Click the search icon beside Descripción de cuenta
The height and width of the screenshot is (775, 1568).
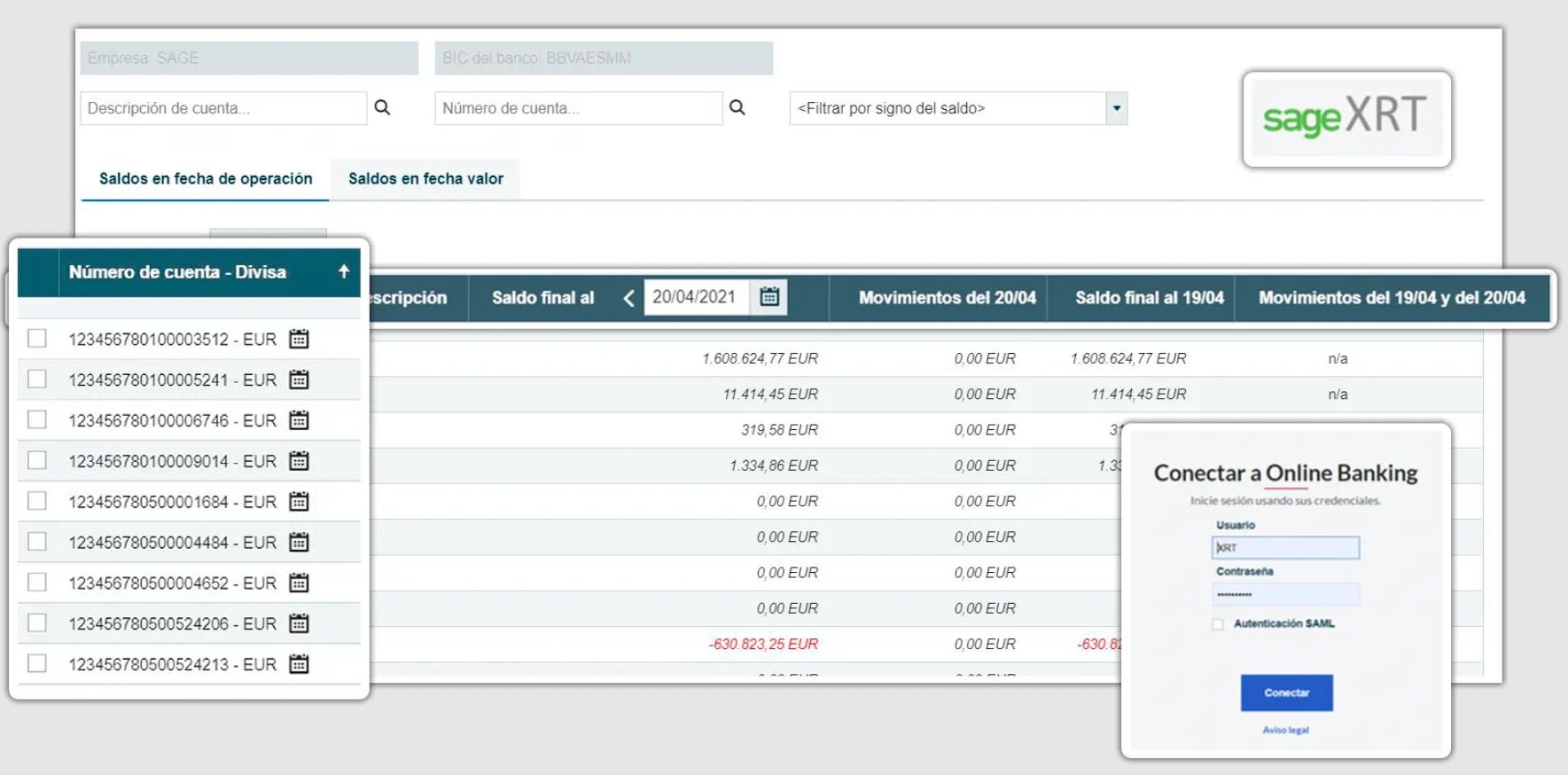(x=382, y=107)
